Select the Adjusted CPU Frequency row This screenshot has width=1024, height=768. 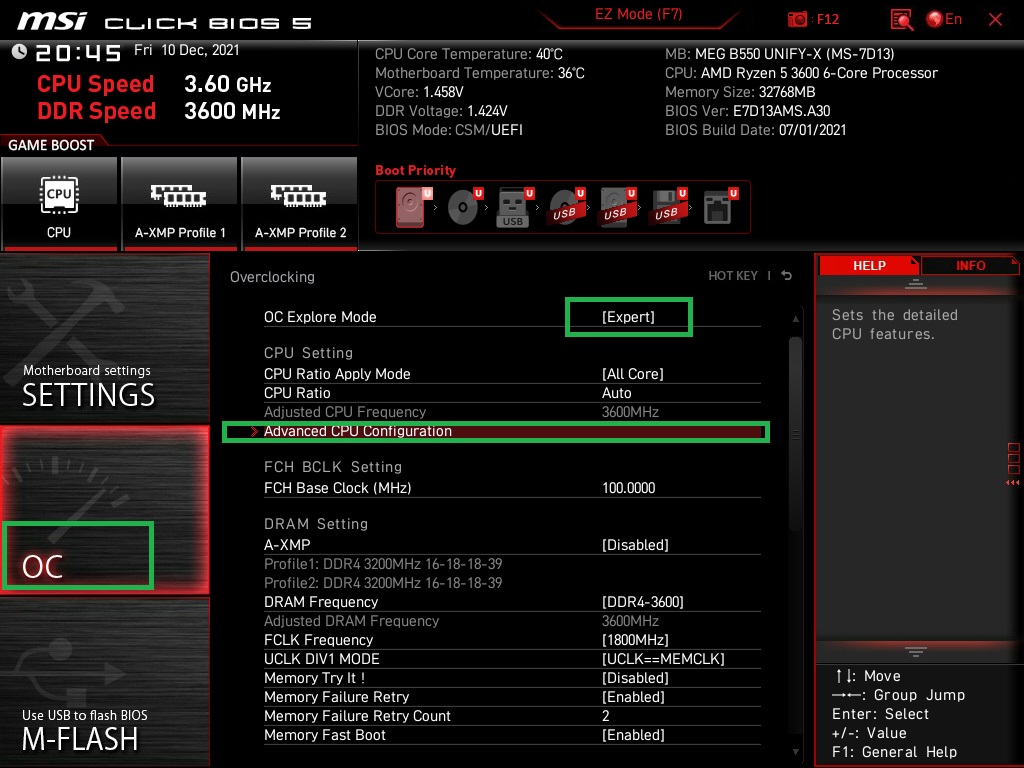point(512,412)
